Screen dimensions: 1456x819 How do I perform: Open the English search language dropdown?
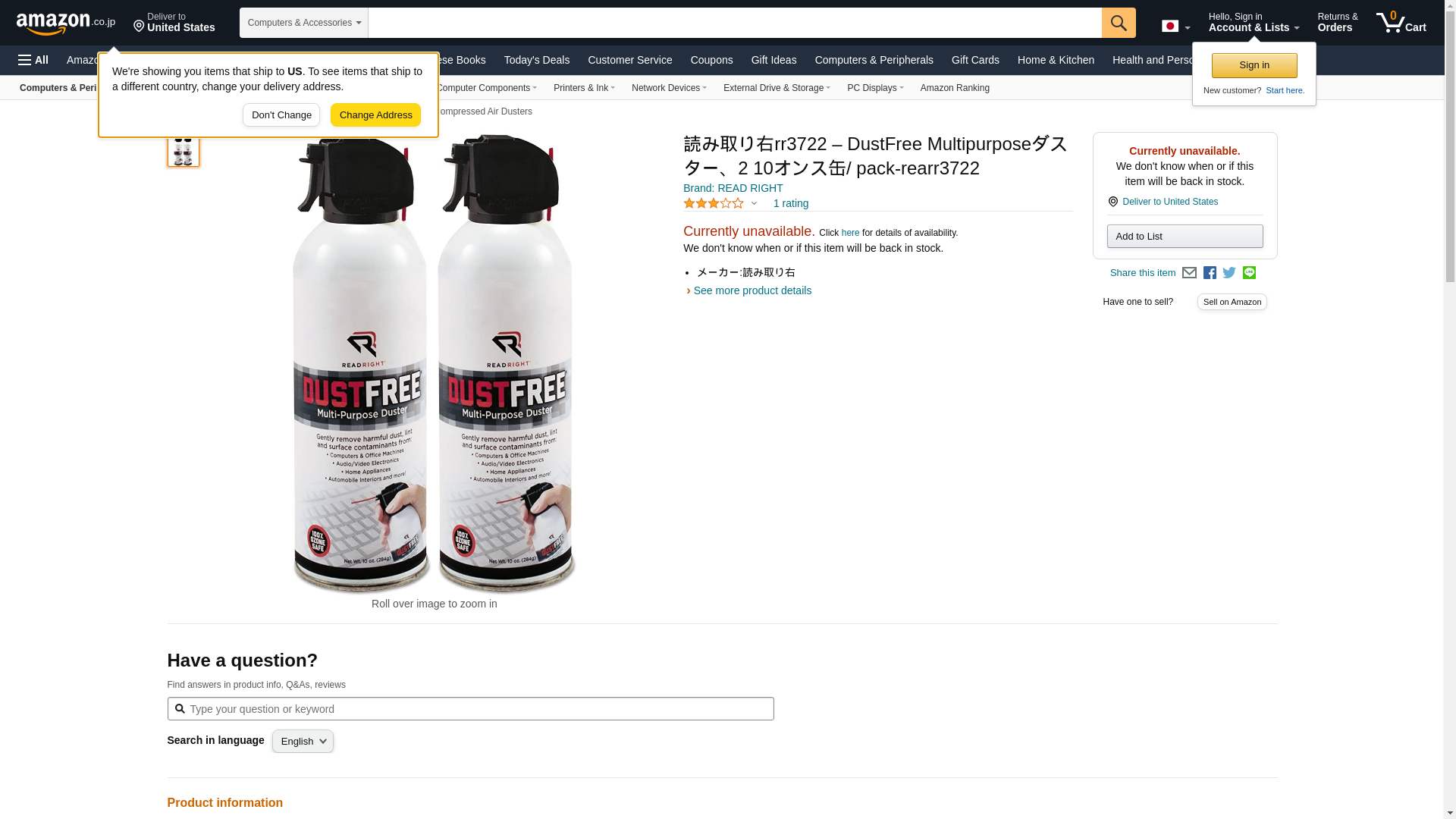pyautogui.click(x=303, y=742)
